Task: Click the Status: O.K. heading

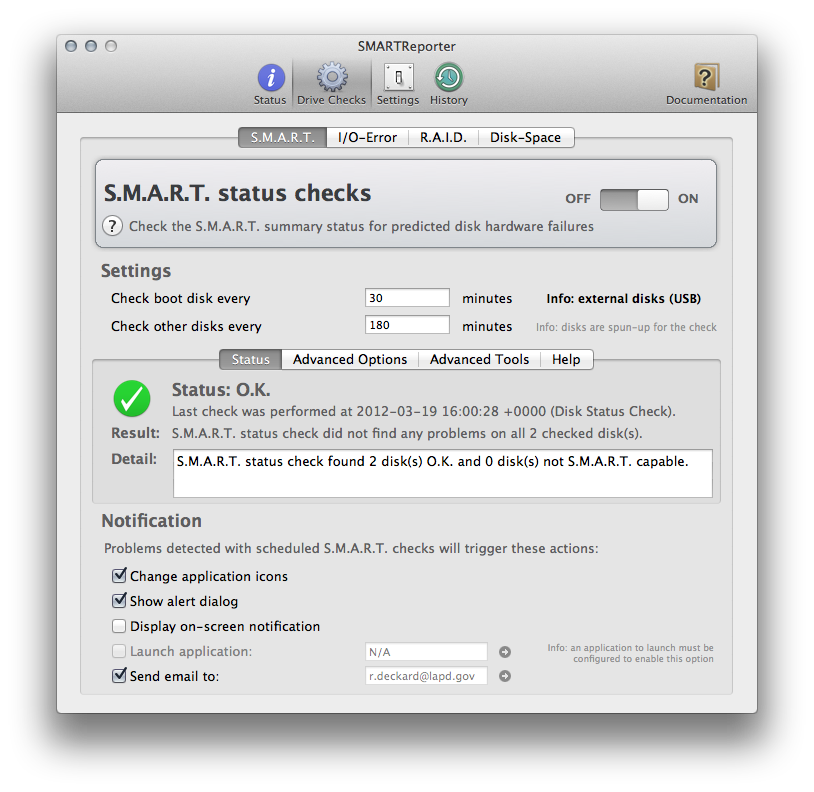Action: pyautogui.click(x=221, y=390)
